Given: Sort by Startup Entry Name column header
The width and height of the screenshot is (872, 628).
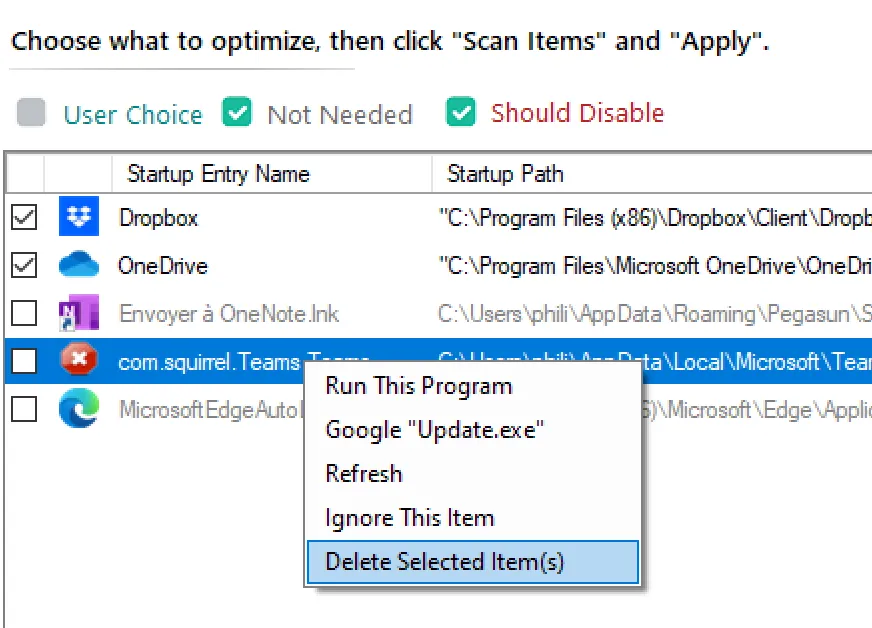Looking at the screenshot, I should click(271, 174).
